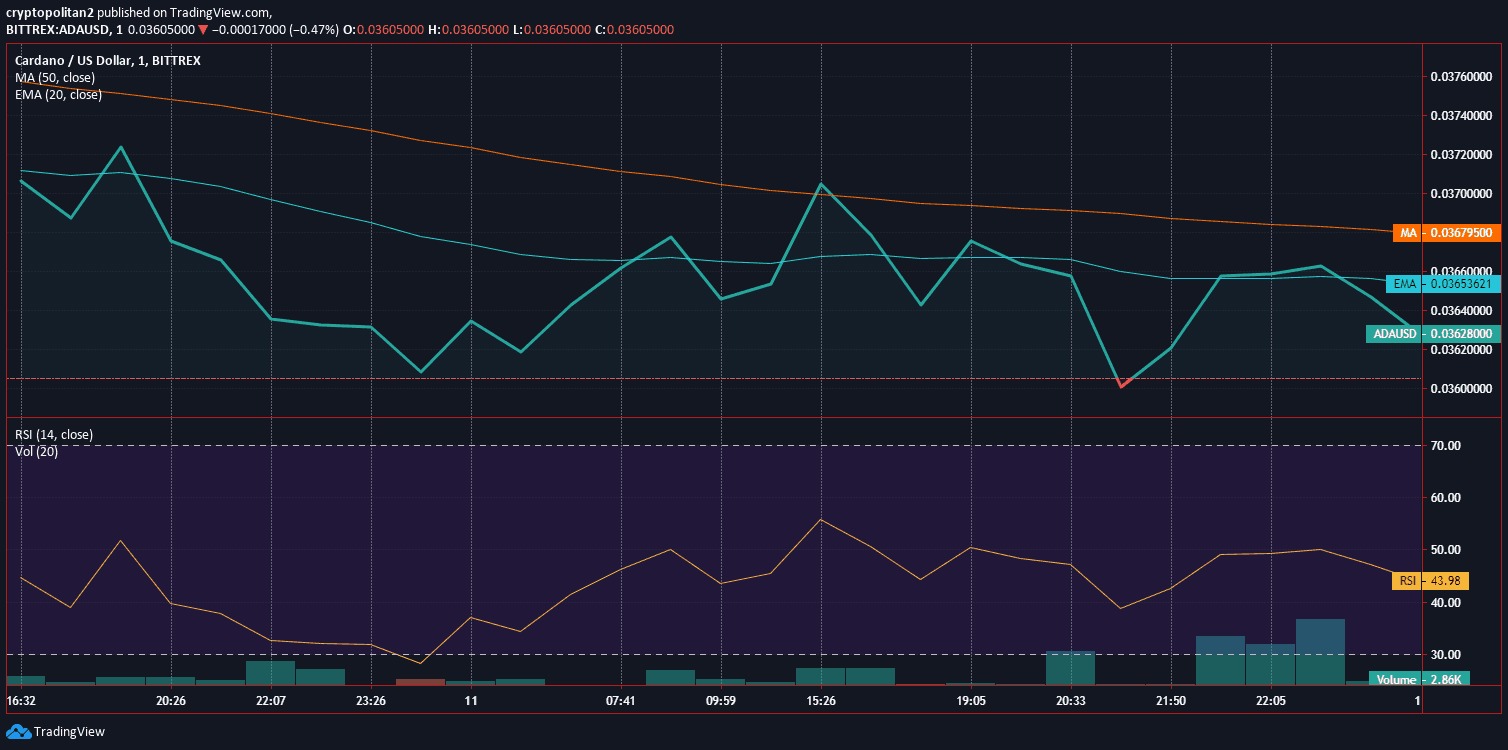Select the MA (50, close) legend label
The height and width of the screenshot is (750, 1508).
click(x=55, y=77)
